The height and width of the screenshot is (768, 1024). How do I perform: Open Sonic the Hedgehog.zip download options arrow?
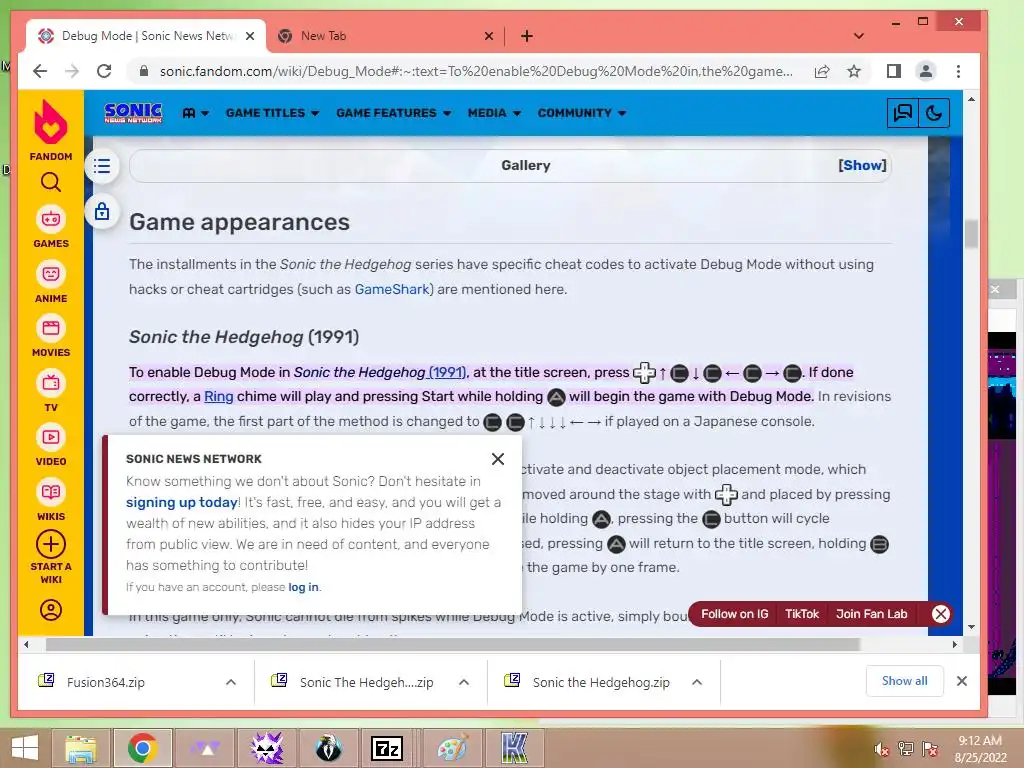point(697,682)
